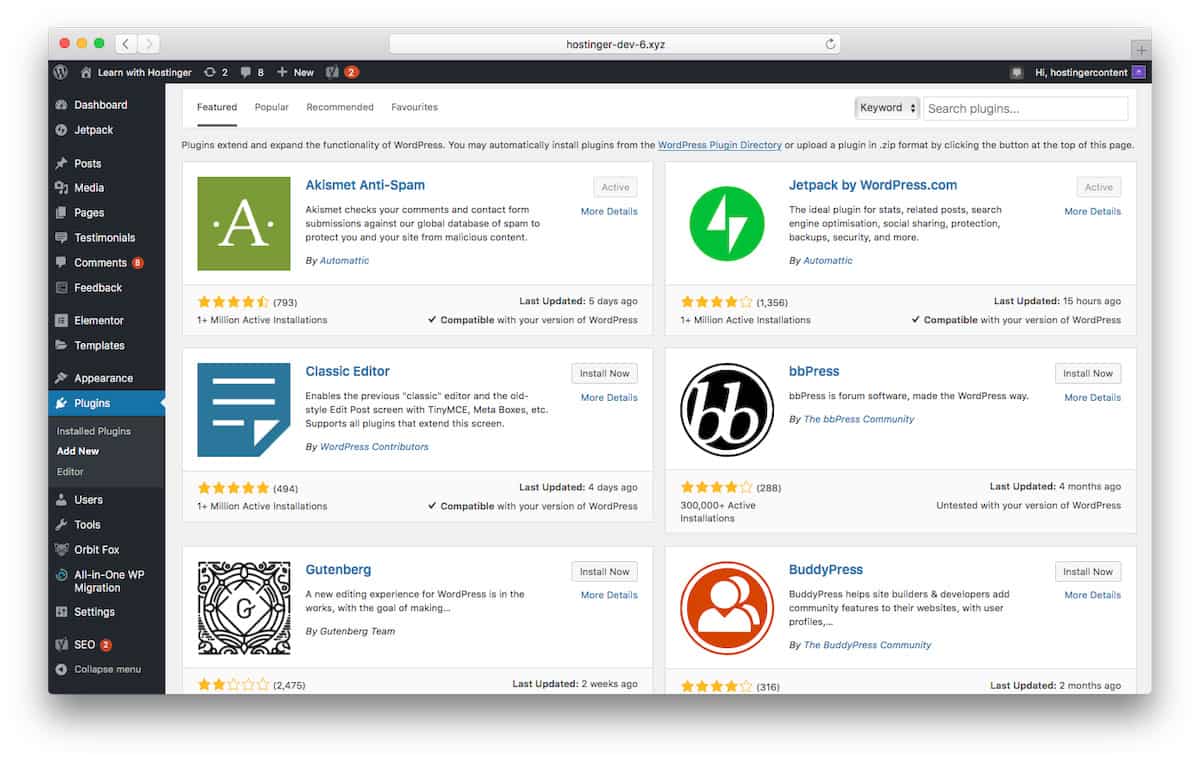The image size is (1200, 763).
Task: Click the Gutenberg ornate G thumbnail
Action: (x=244, y=608)
